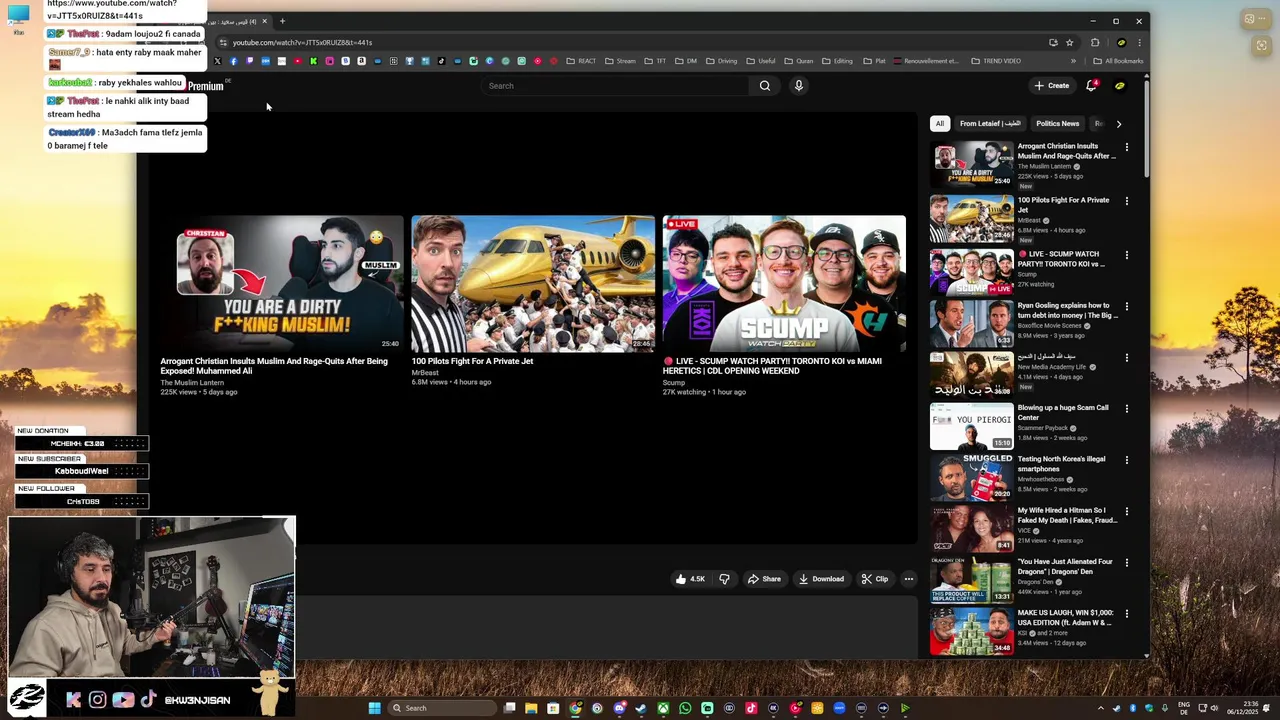Select the All filter chip
1280x720 pixels.
[939, 124]
